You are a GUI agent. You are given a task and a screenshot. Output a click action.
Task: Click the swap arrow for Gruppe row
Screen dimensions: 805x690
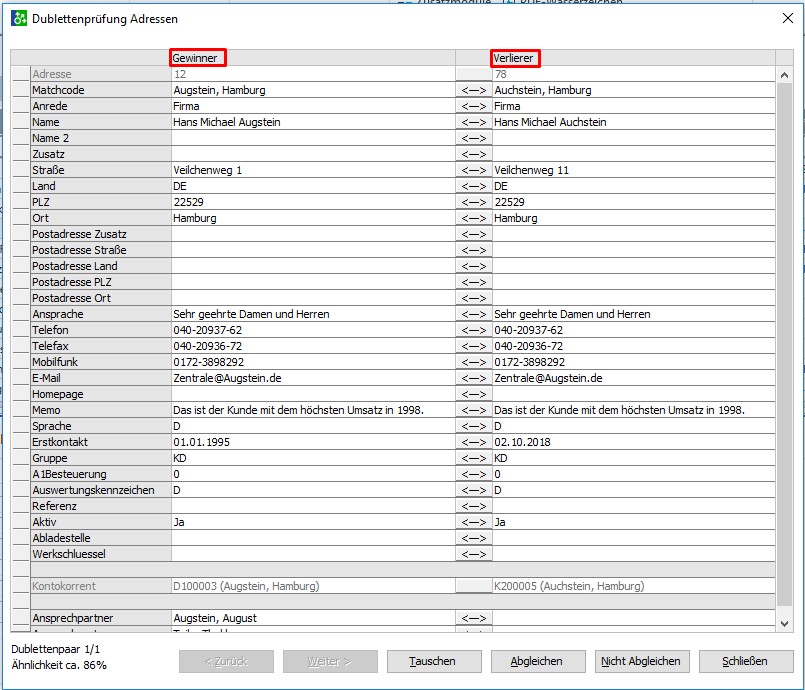(x=473, y=458)
